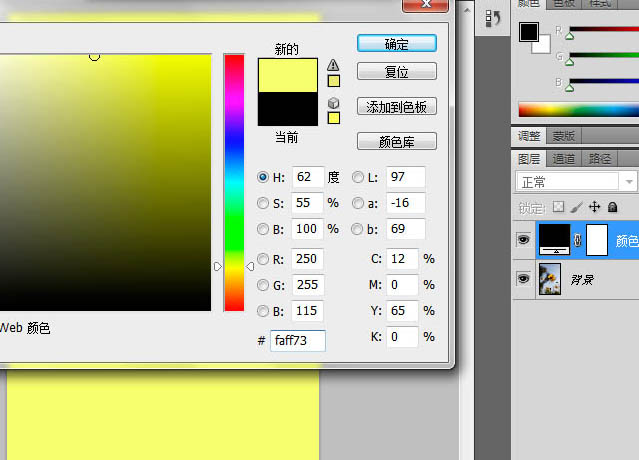The image size is (639, 460).
Task: Click the out-of-gamut warning triangle icon
Action: [334, 65]
